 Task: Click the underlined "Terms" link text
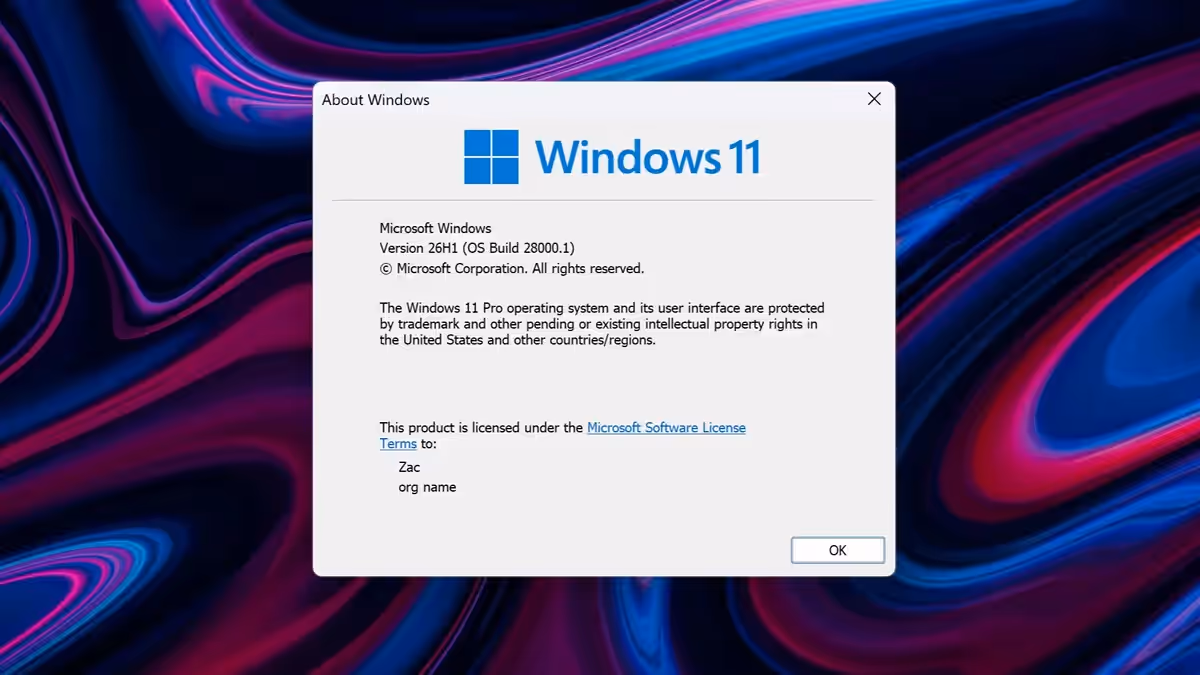(398, 443)
